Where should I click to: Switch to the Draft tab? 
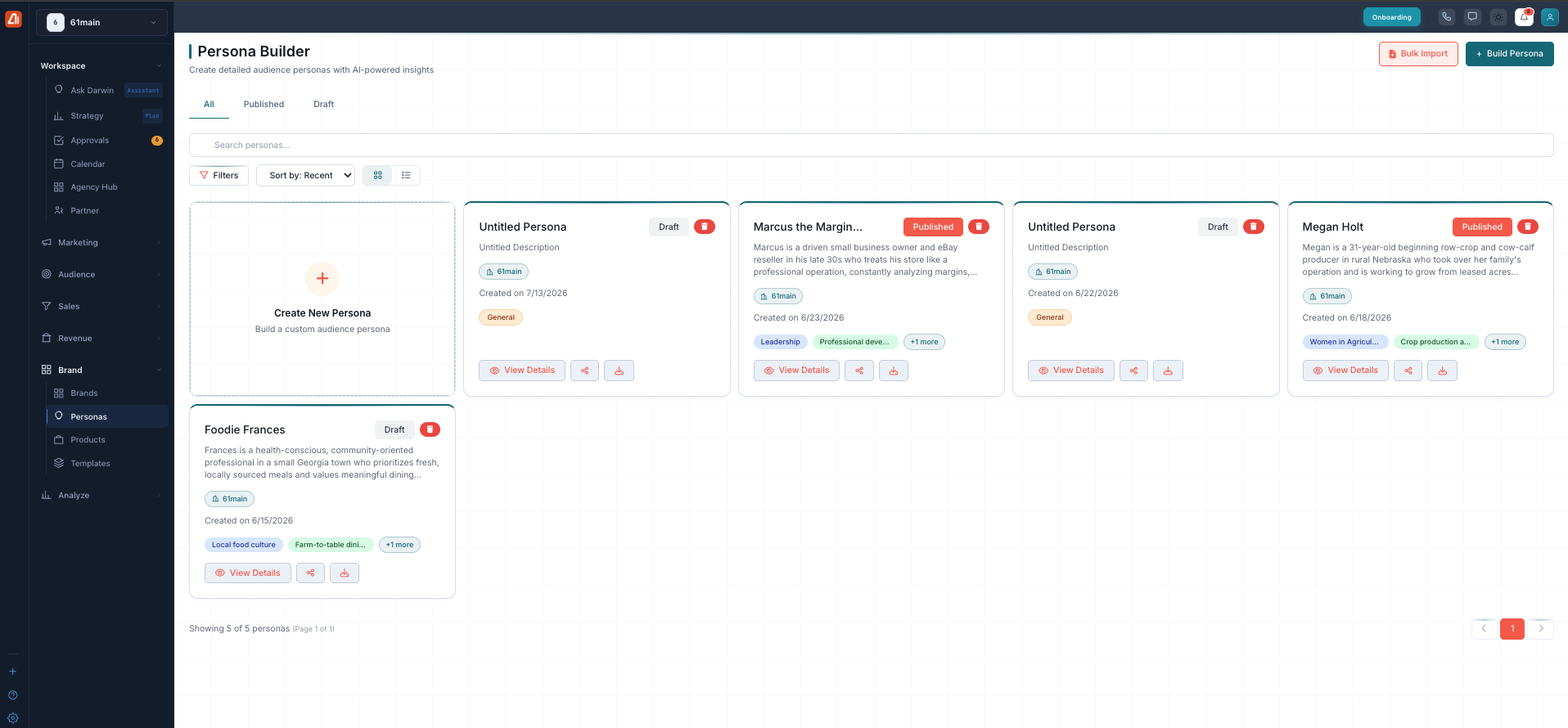click(323, 105)
